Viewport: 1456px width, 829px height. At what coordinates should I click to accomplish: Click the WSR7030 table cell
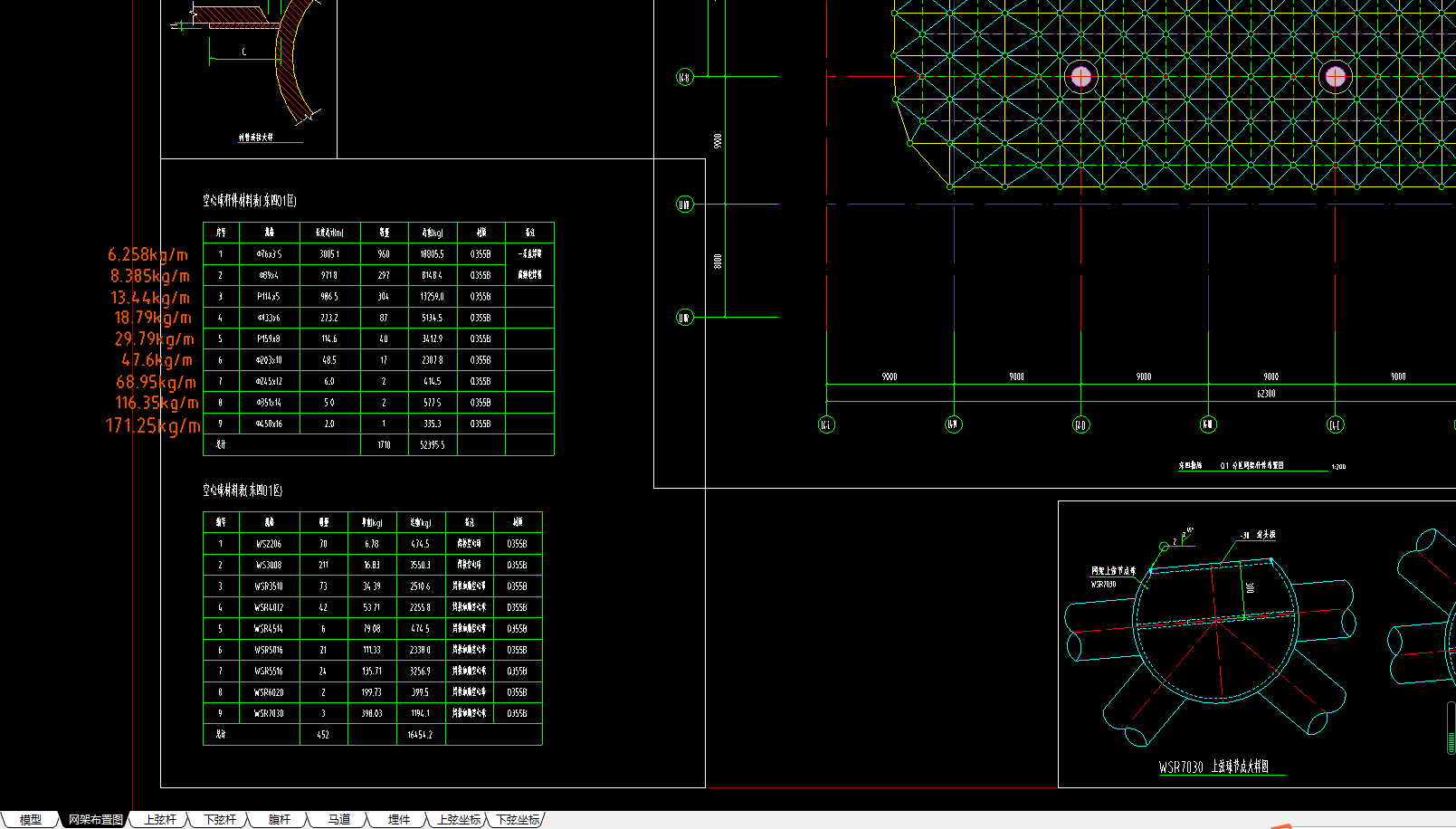269,713
